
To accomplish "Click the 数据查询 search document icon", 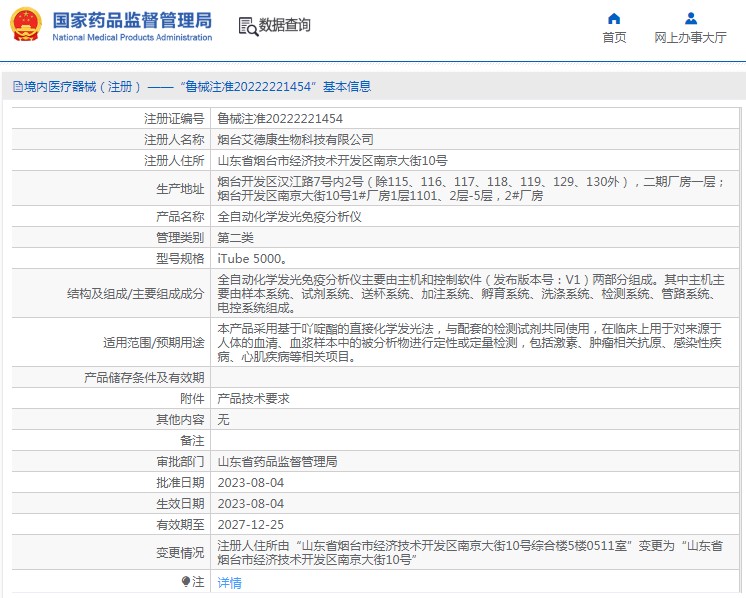I will [x=248, y=27].
